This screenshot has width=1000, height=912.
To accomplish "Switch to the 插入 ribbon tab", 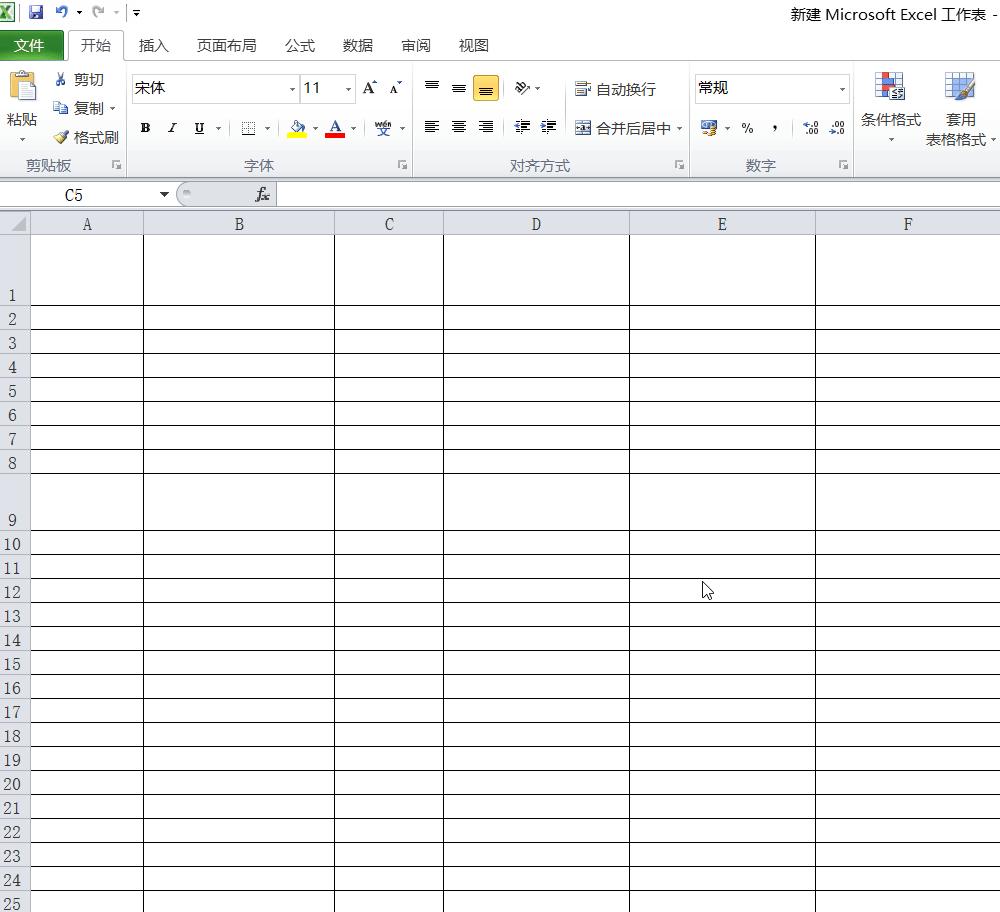I will [155, 45].
